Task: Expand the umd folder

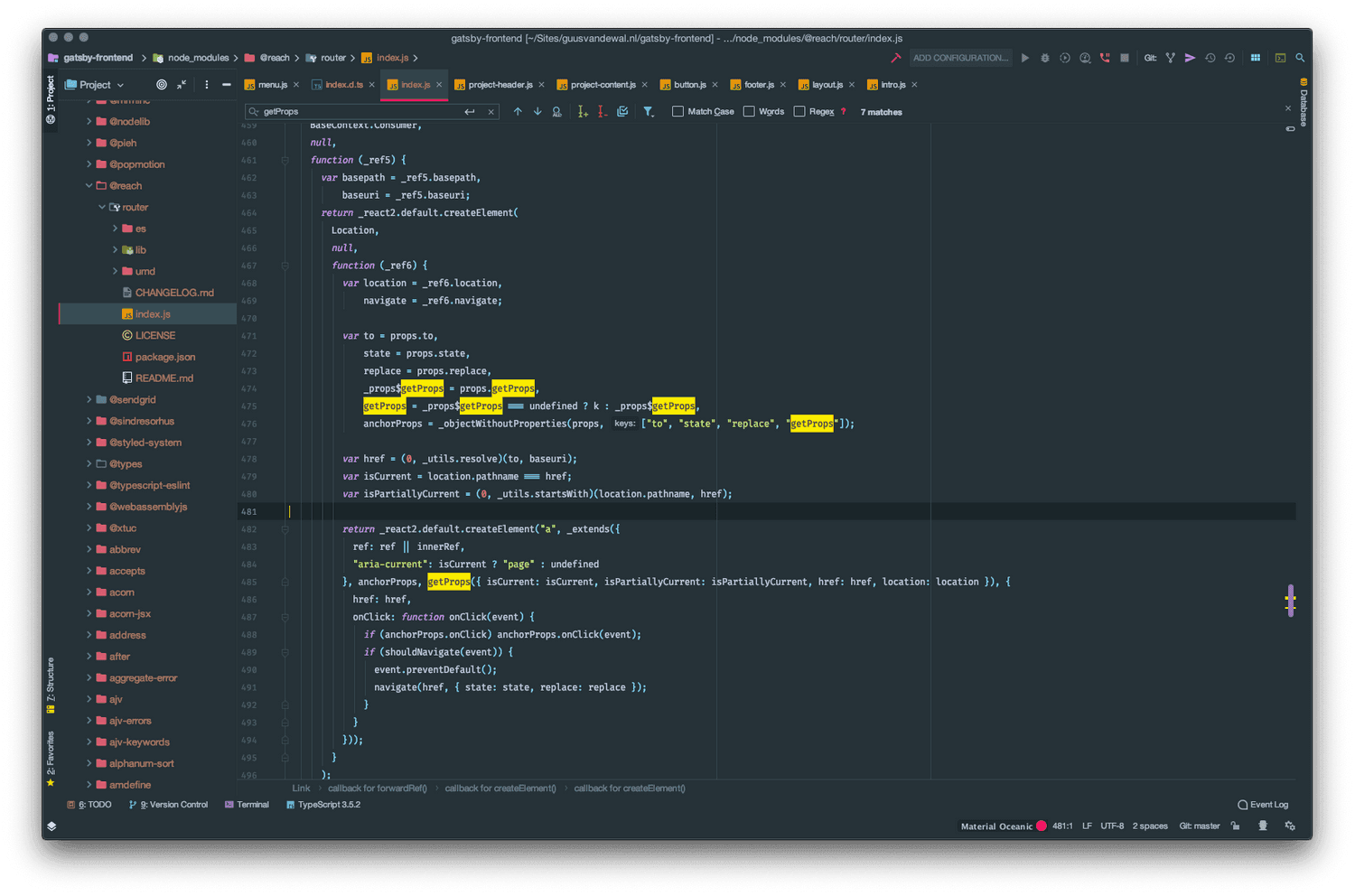Action: click(x=115, y=270)
